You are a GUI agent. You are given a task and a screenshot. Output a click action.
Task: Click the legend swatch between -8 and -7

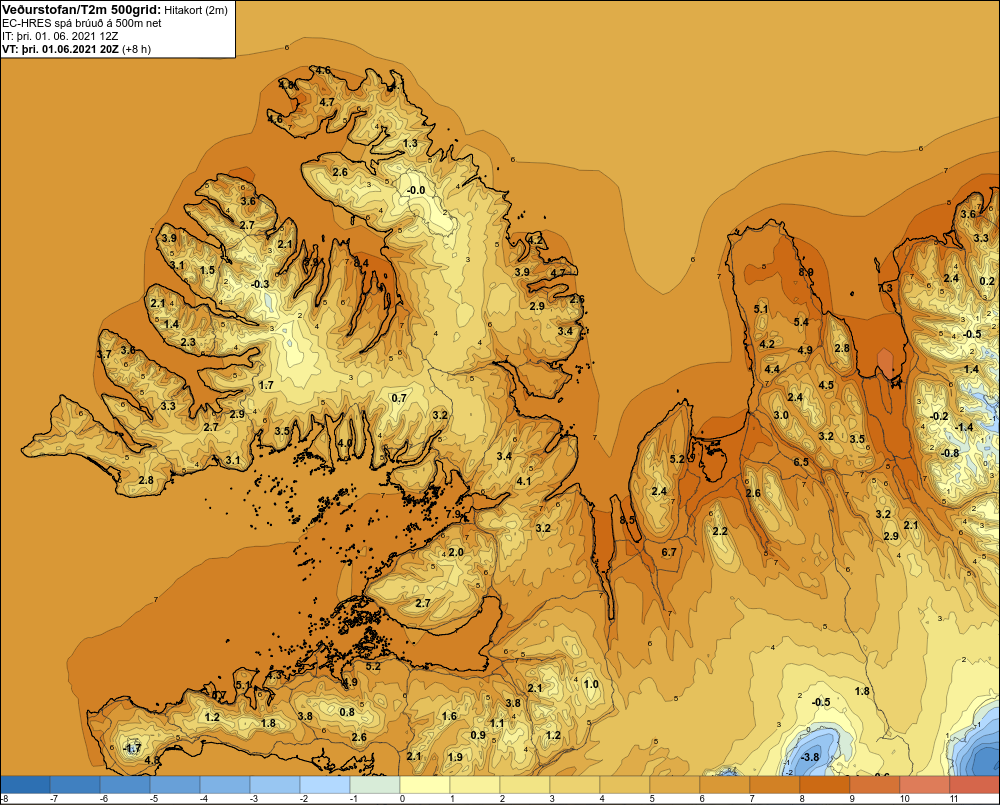pyautogui.click(x=25, y=784)
